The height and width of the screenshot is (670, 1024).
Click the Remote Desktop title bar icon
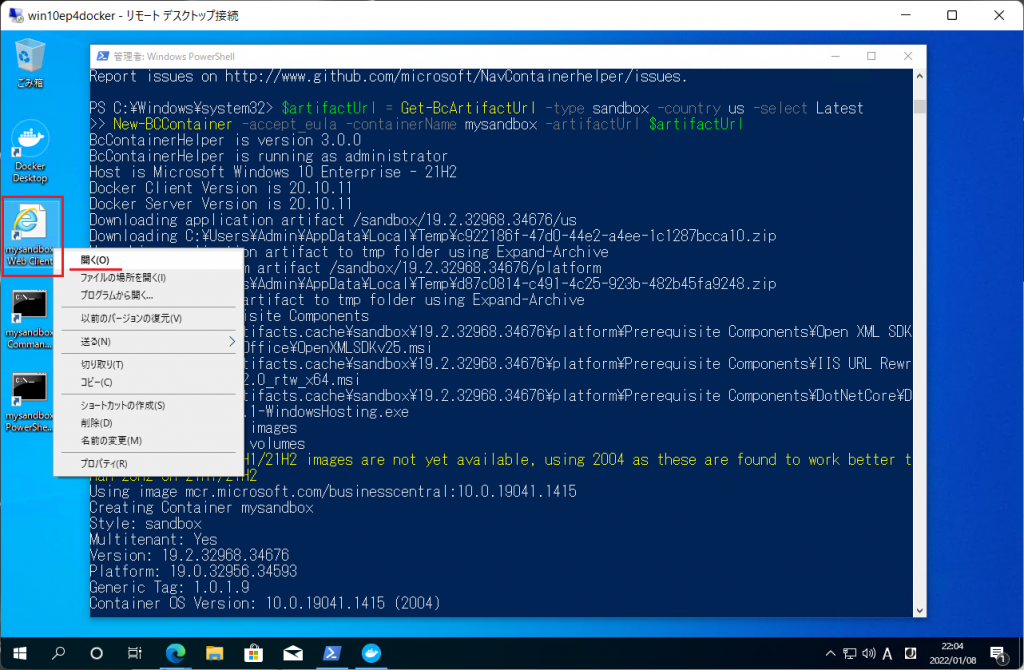tap(16, 15)
